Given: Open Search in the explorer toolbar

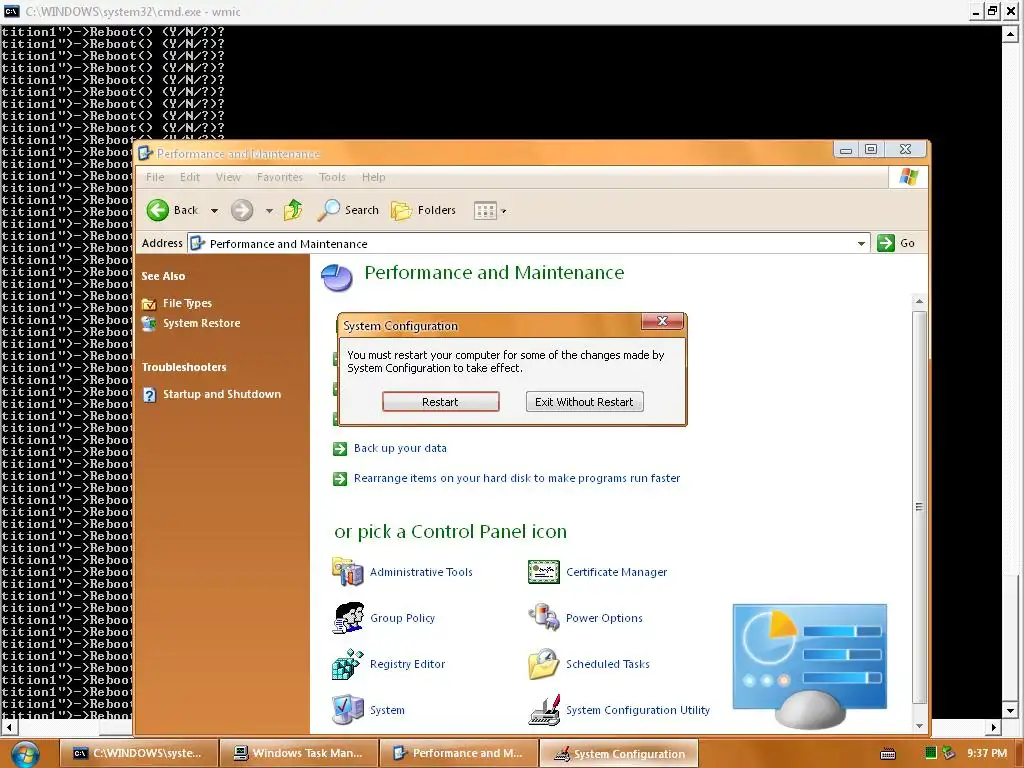Looking at the screenshot, I should pyautogui.click(x=348, y=210).
